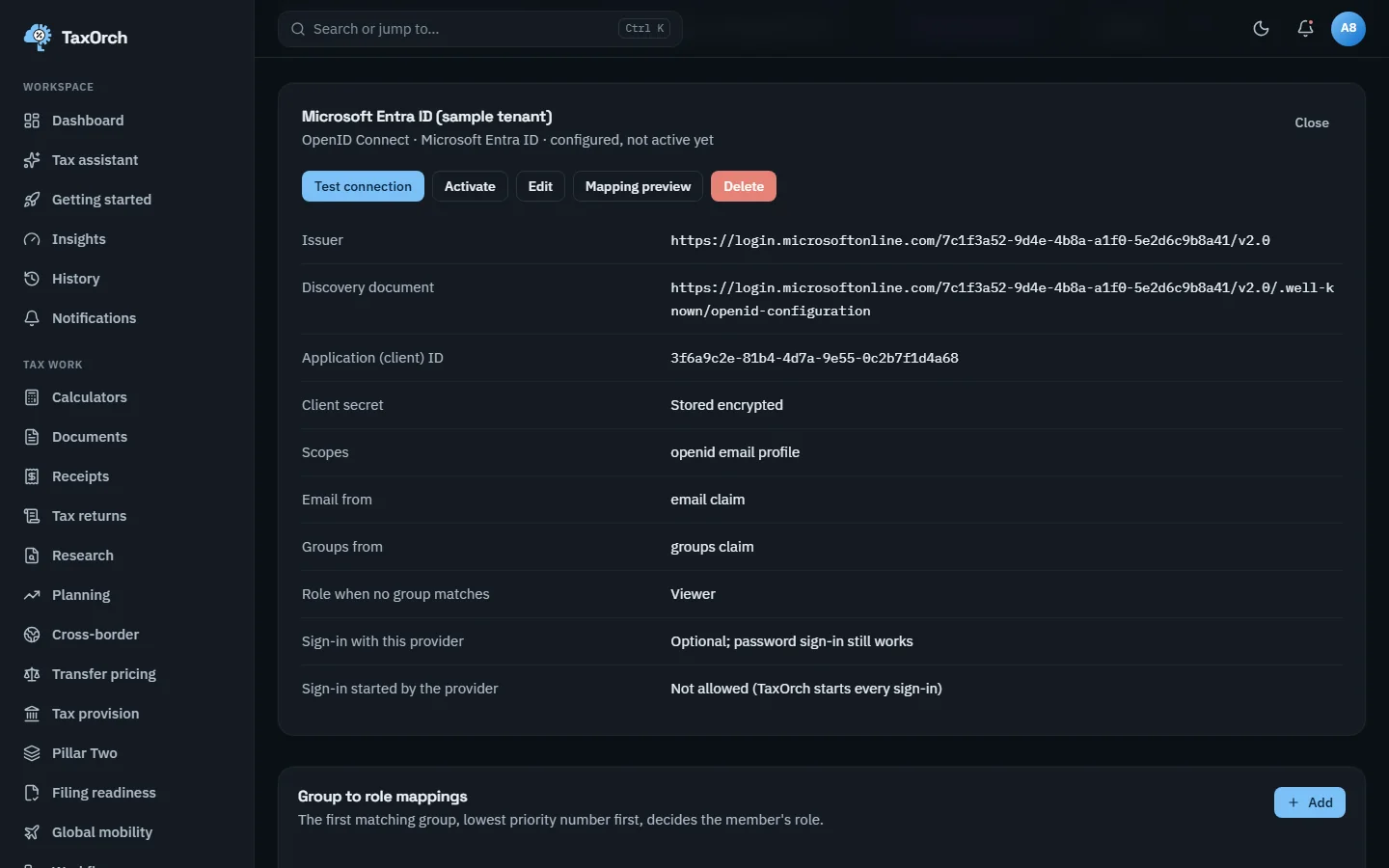This screenshot has height=868, width=1389.
Task: Click the Test connection button
Action: [363, 186]
